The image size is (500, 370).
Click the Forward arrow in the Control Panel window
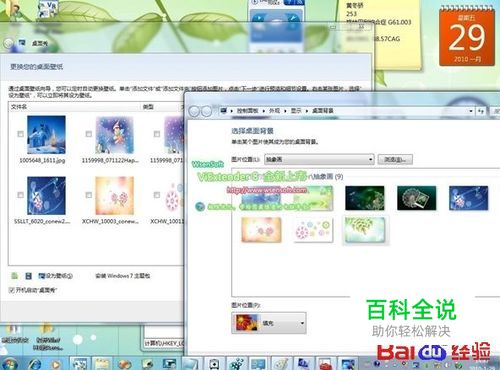tap(206, 111)
